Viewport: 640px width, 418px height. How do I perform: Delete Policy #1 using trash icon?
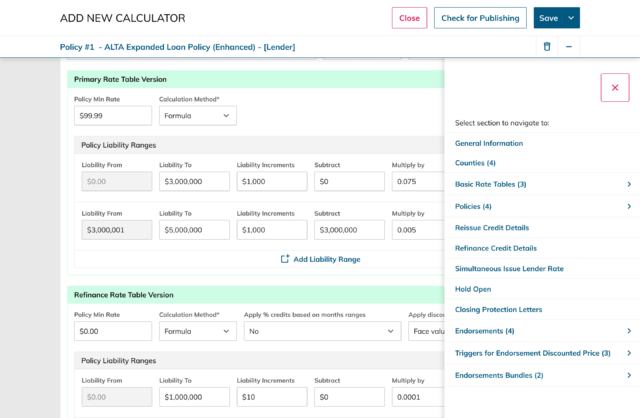click(x=546, y=47)
